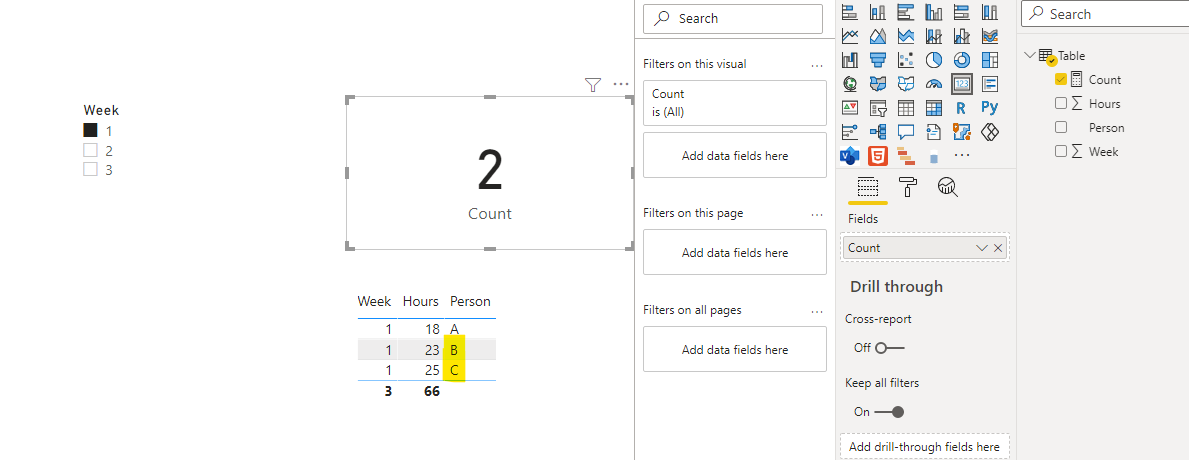1189x460 pixels.
Task: Select the Gantt chart custom visual
Action: click(x=905, y=155)
